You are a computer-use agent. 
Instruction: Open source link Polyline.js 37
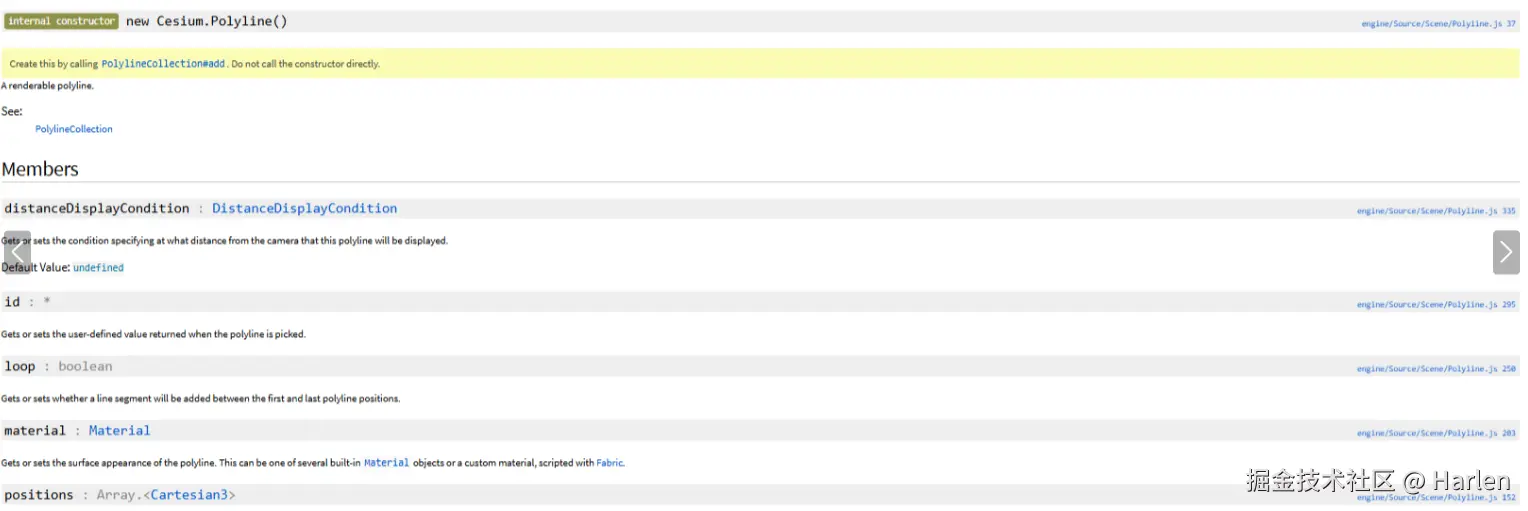pos(1438,23)
